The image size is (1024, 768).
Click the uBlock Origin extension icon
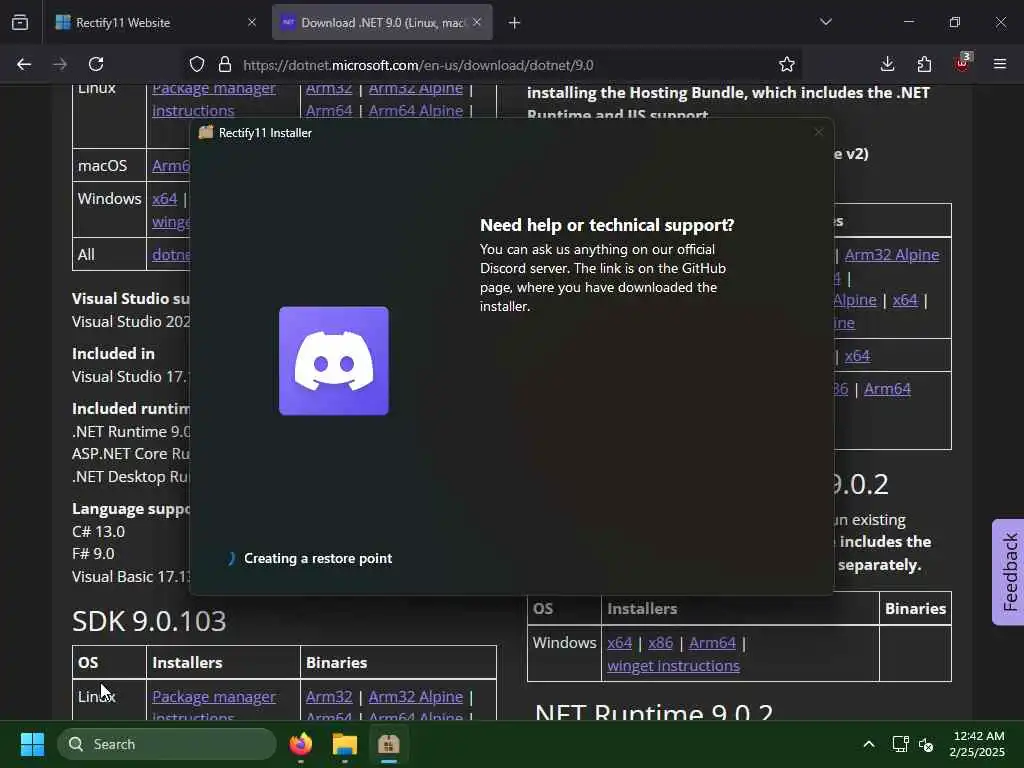(963, 63)
